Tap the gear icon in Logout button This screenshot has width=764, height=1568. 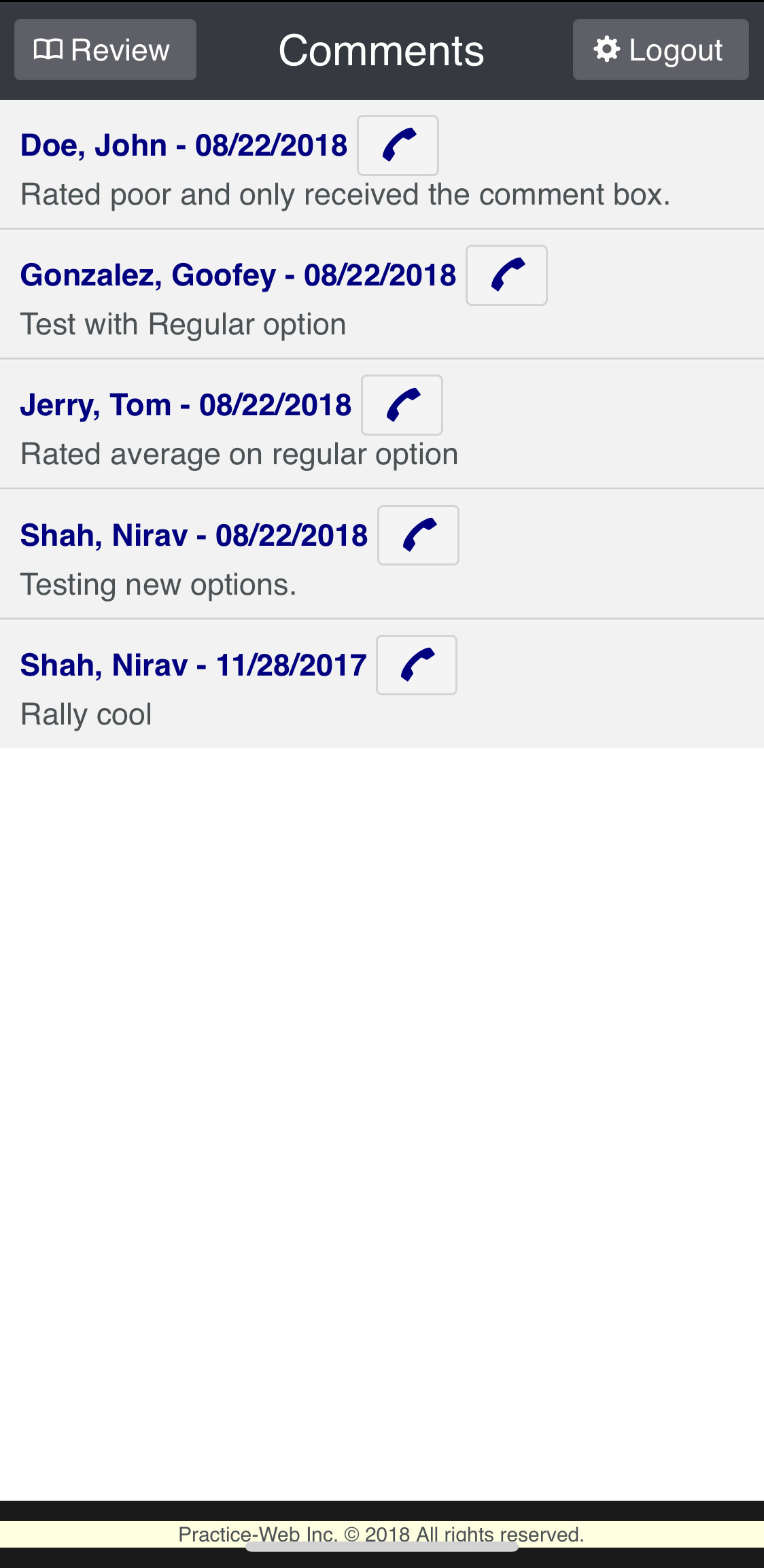(606, 49)
